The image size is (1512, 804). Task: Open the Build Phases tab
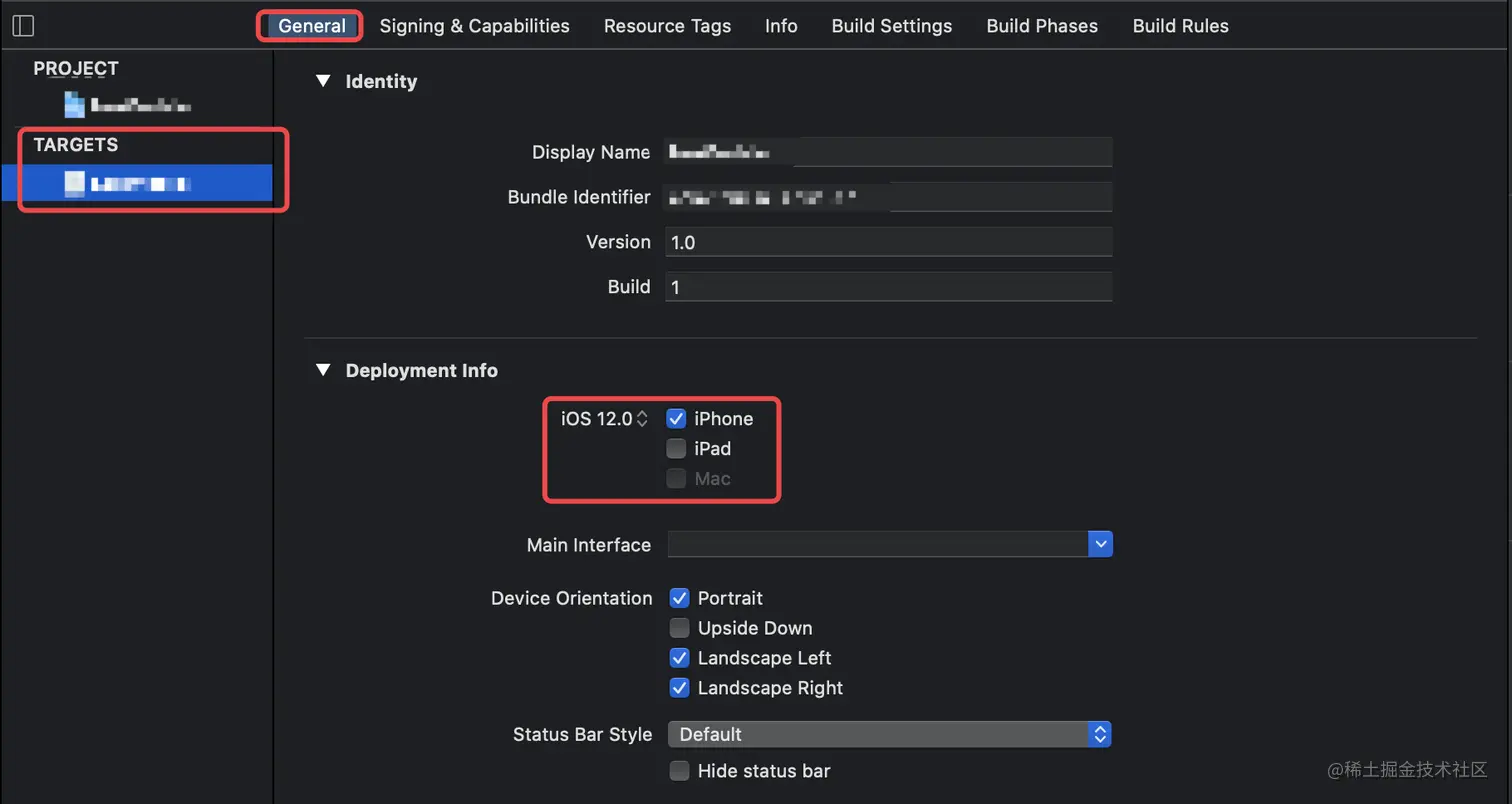(1042, 26)
